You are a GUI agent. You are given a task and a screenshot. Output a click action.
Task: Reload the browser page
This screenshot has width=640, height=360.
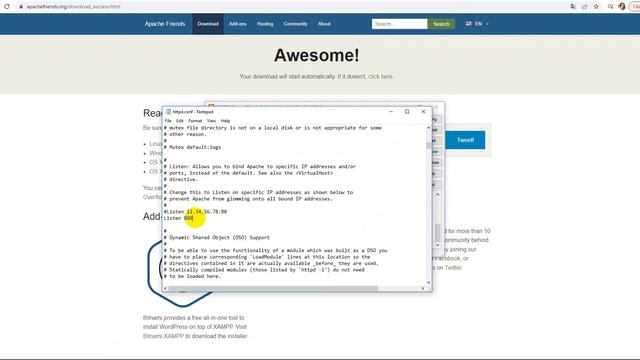(7, 7)
